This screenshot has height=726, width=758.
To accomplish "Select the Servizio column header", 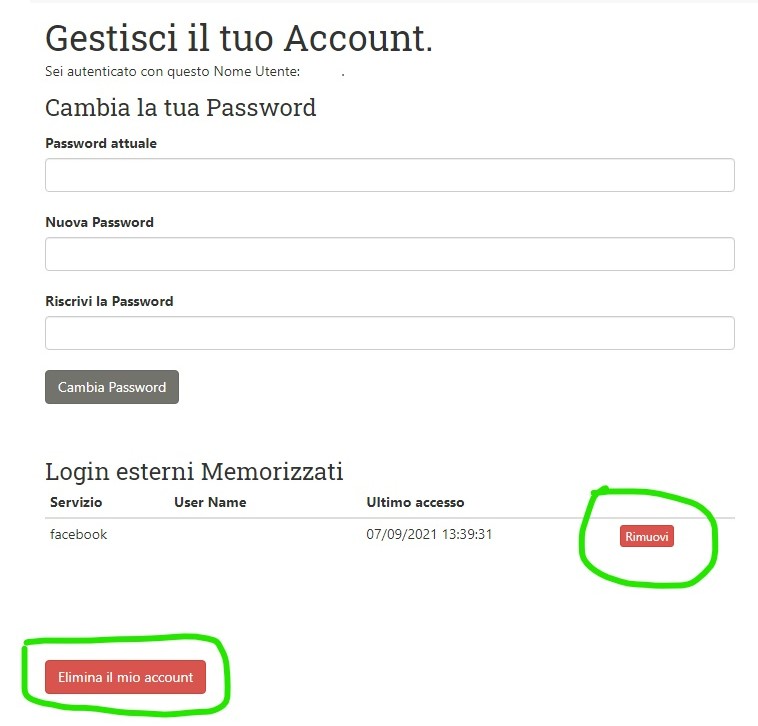I will (x=76, y=502).
